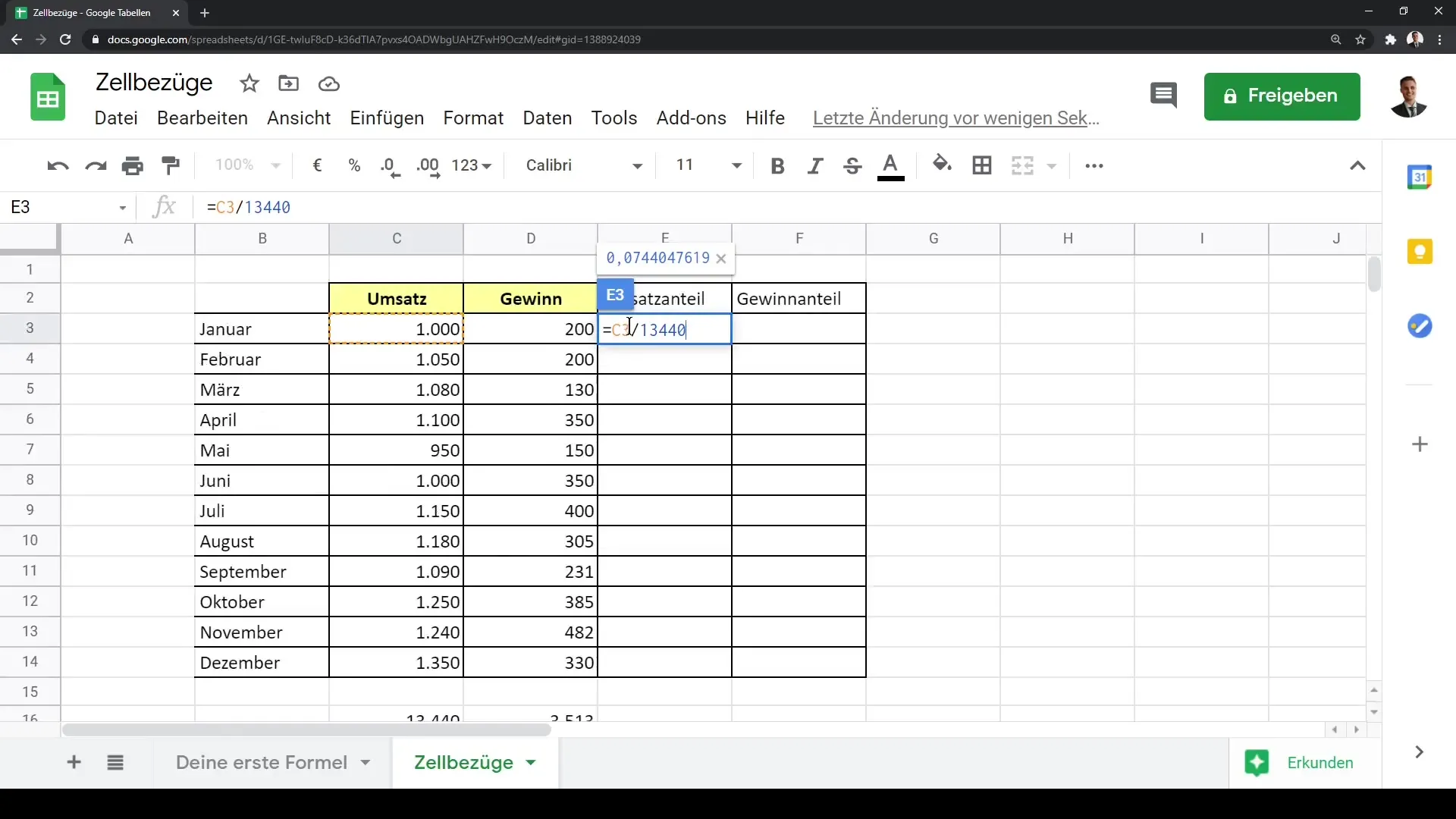Open the Ansicht menu

(299, 118)
